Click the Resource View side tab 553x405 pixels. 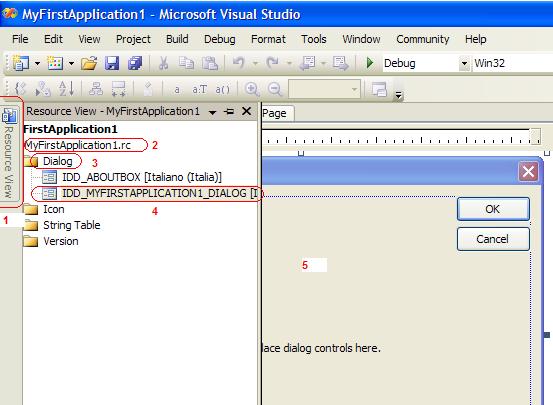pyautogui.click(x=8, y=153)
